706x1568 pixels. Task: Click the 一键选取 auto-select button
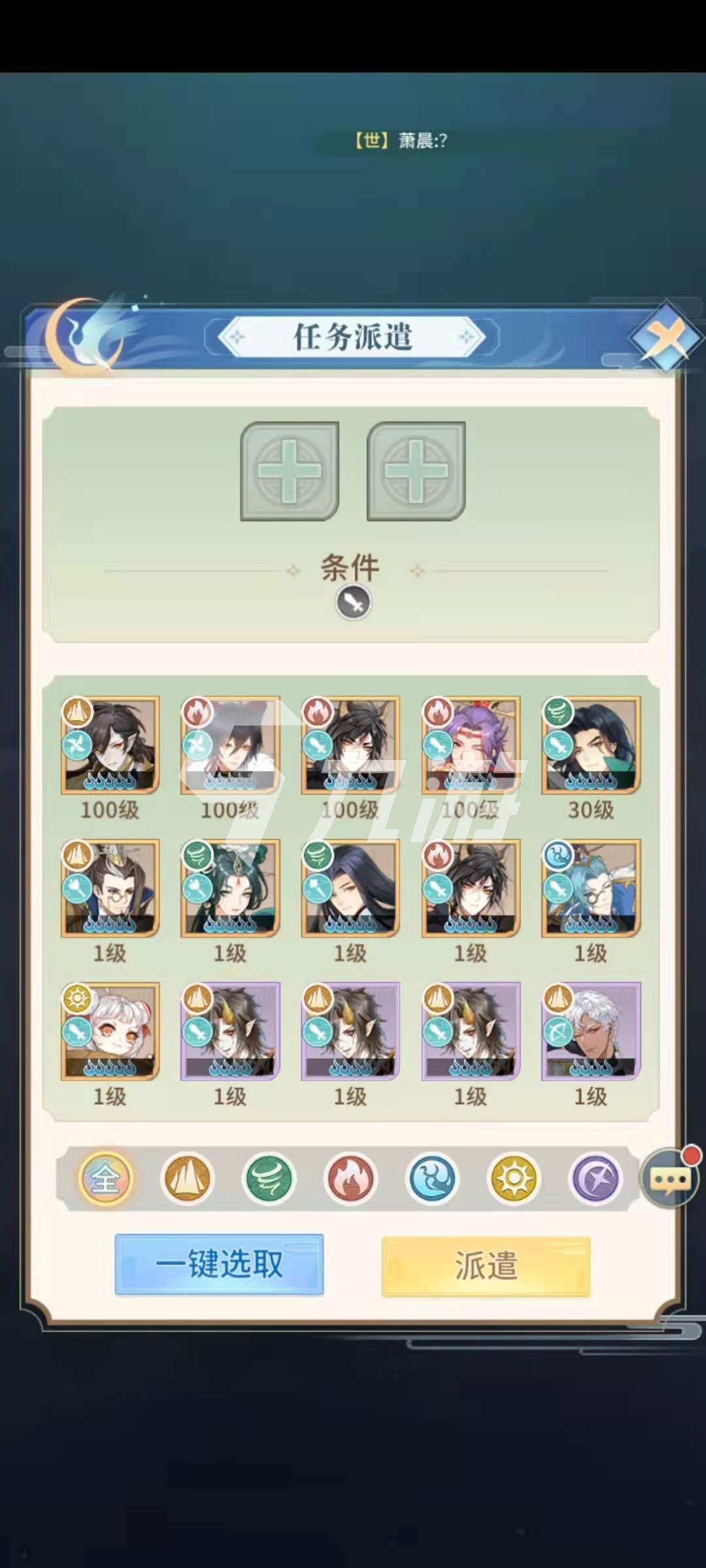[x=219, y=1264]
